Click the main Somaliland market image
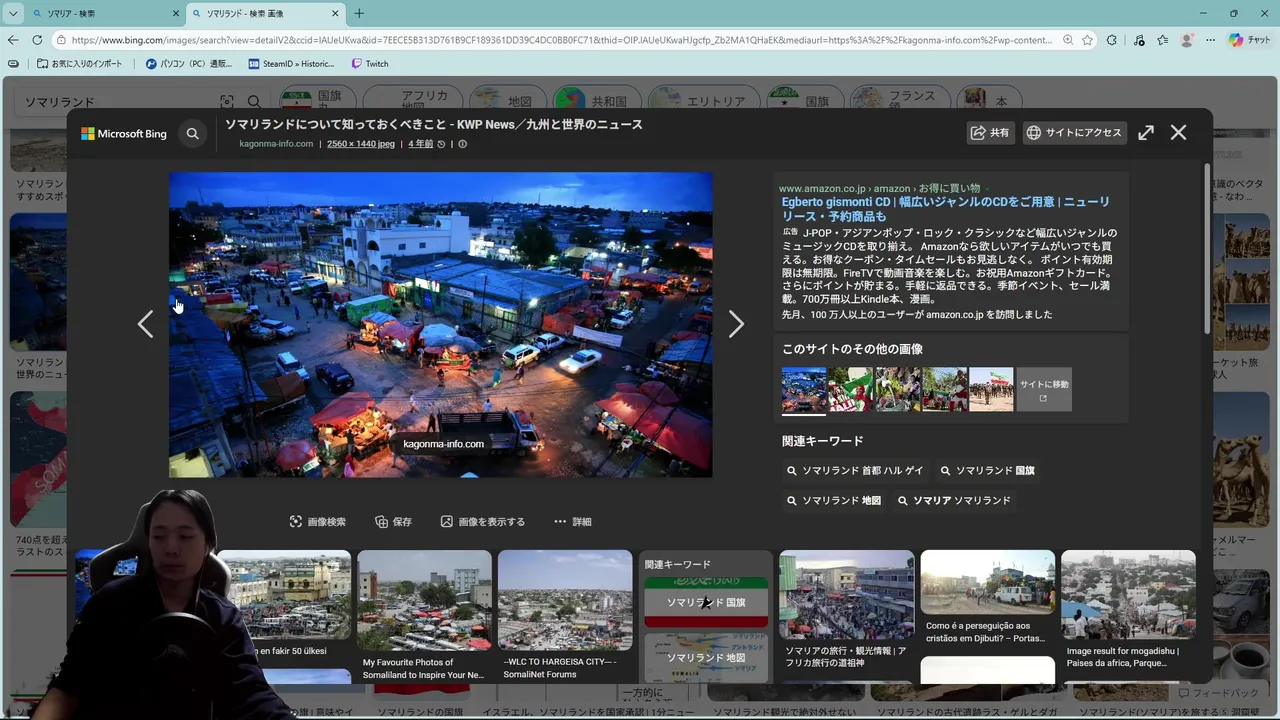The width and height of the screenshot is (1280, 720). pos(440,324)
